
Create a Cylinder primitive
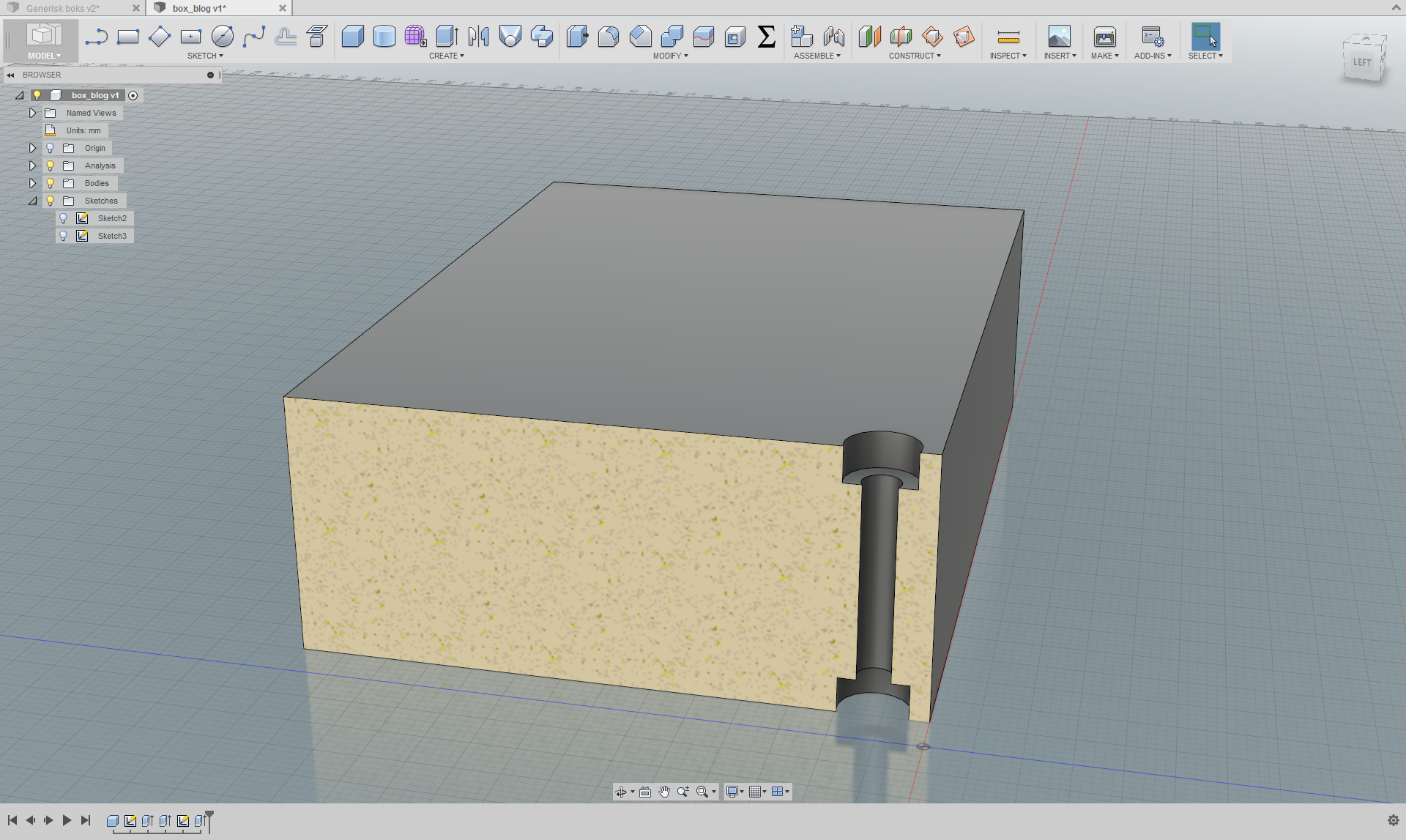[x=384, y=36]
